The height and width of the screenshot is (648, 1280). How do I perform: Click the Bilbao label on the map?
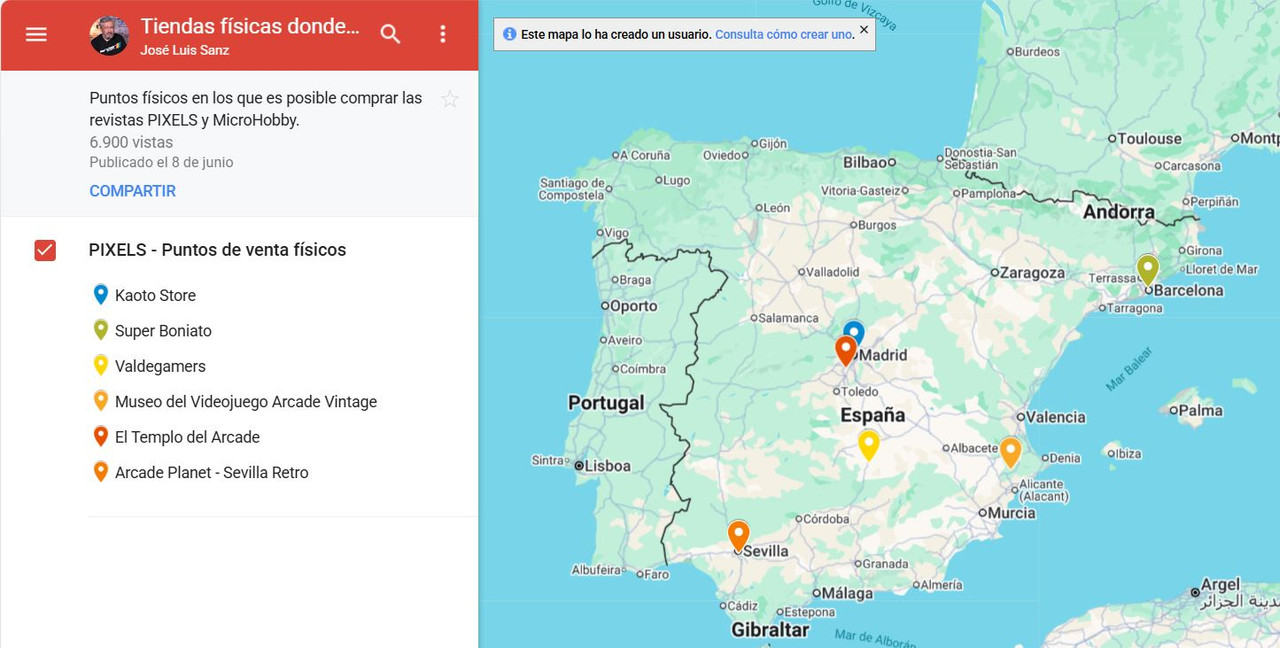[x=865, y=162]
